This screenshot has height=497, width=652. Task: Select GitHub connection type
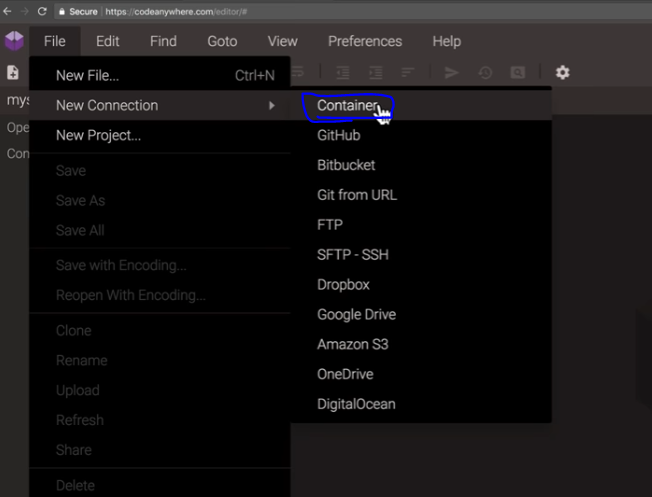coord(421,135)
